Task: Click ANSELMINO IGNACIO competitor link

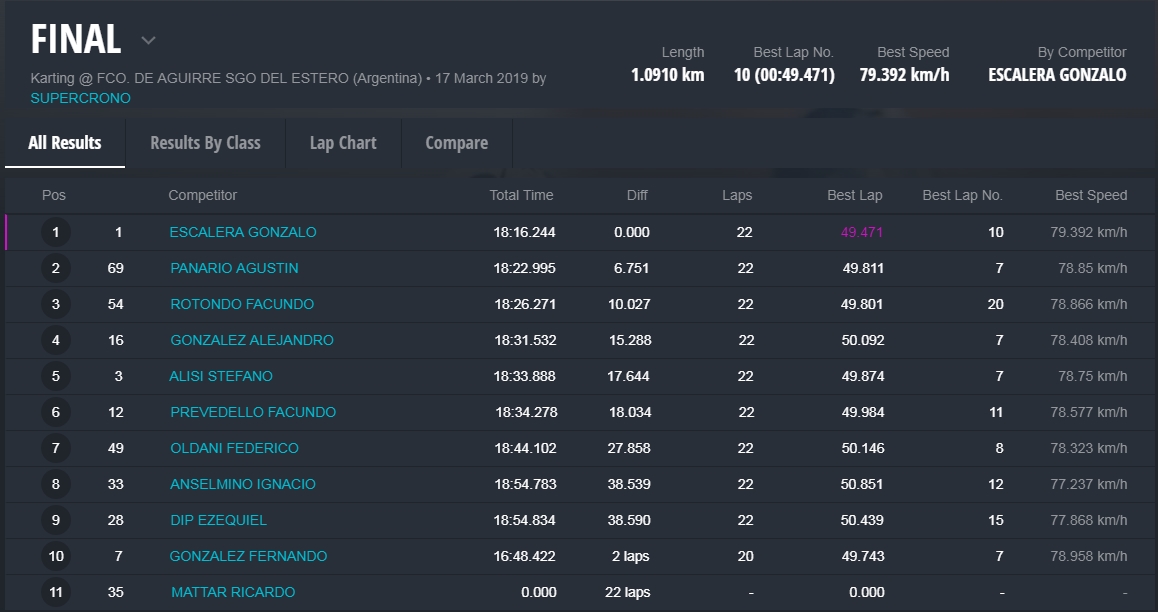Action: (x=243, y=484)
